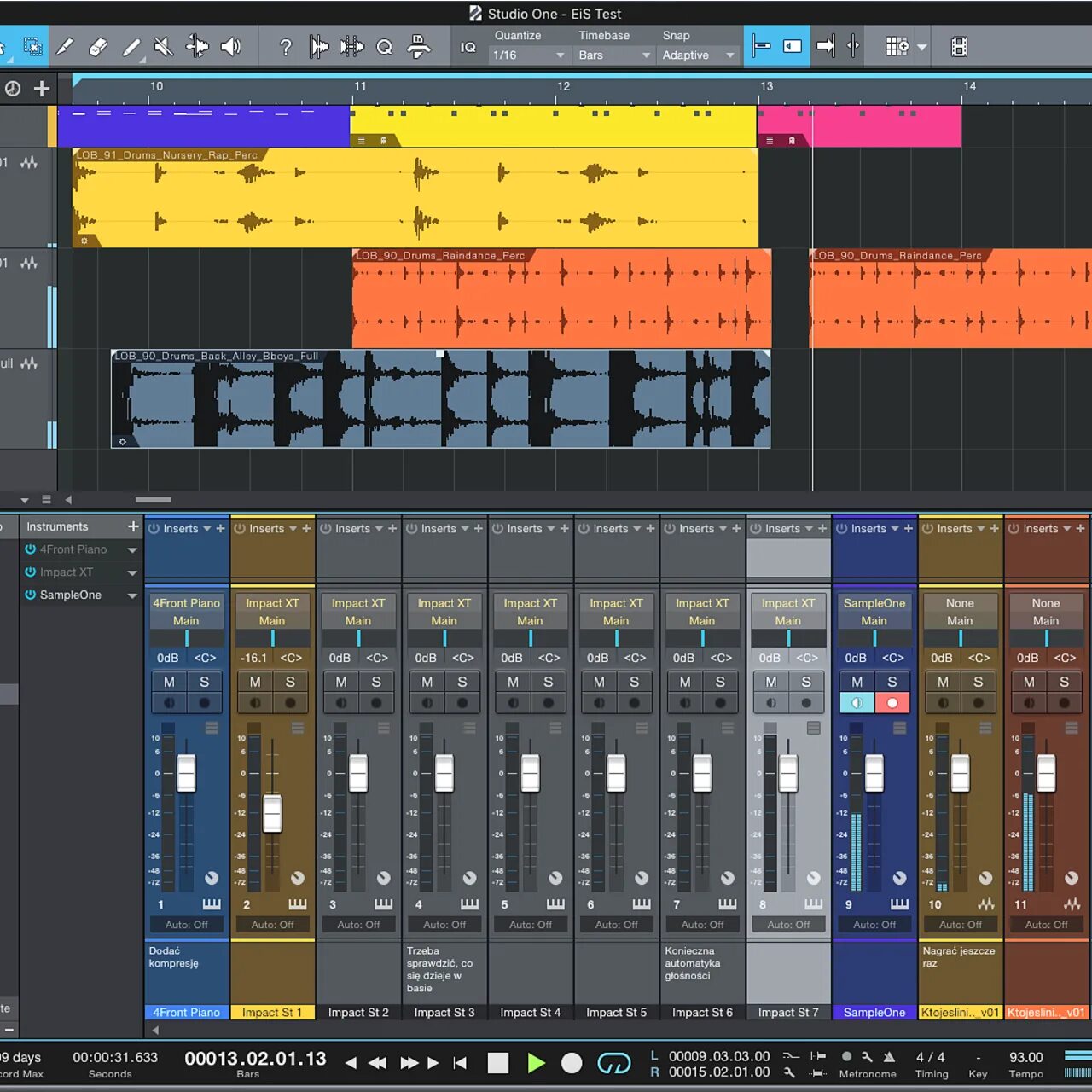Toggle power on SampleOne instrument
Screen dimensions: 1092x1092
(30, 595)
